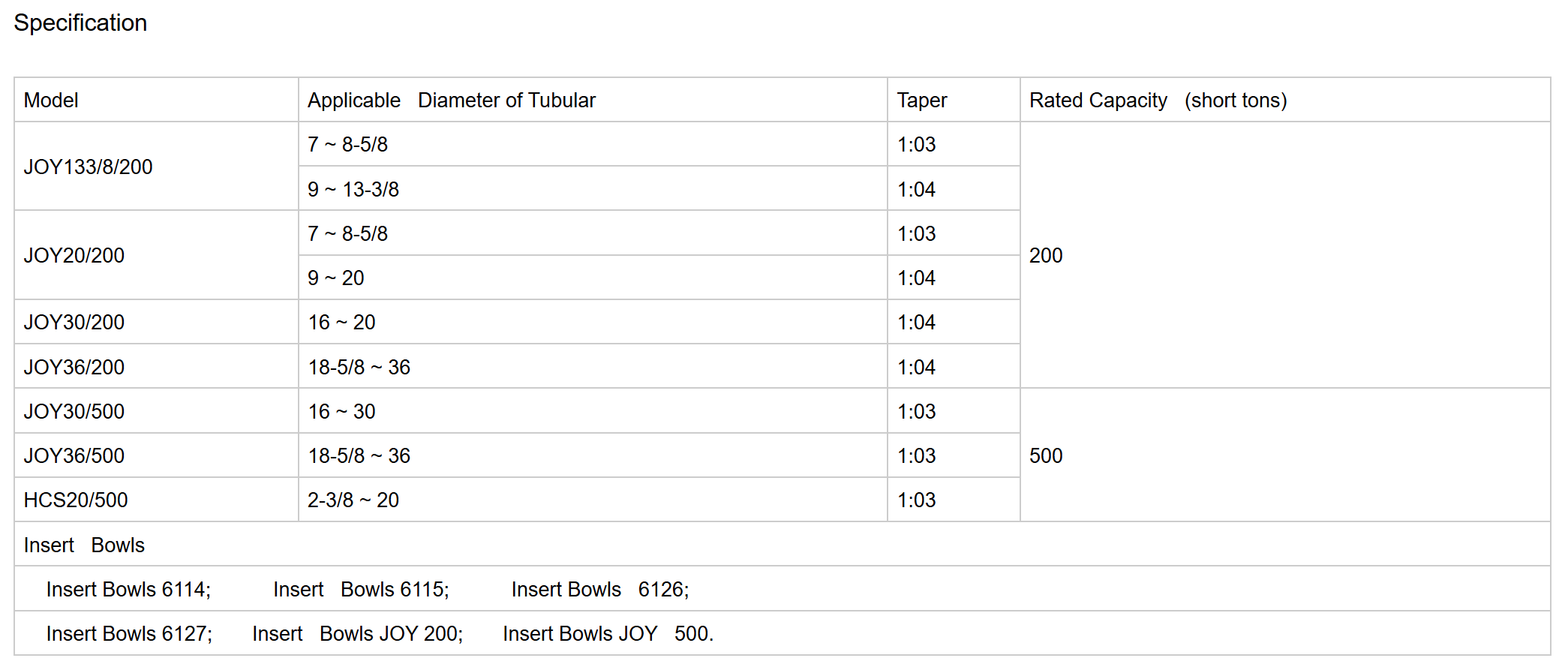Image resolution: width=1568 pixels, height=670 pixels.
Task: Click the Specification heading
Action: pos(80,23)
